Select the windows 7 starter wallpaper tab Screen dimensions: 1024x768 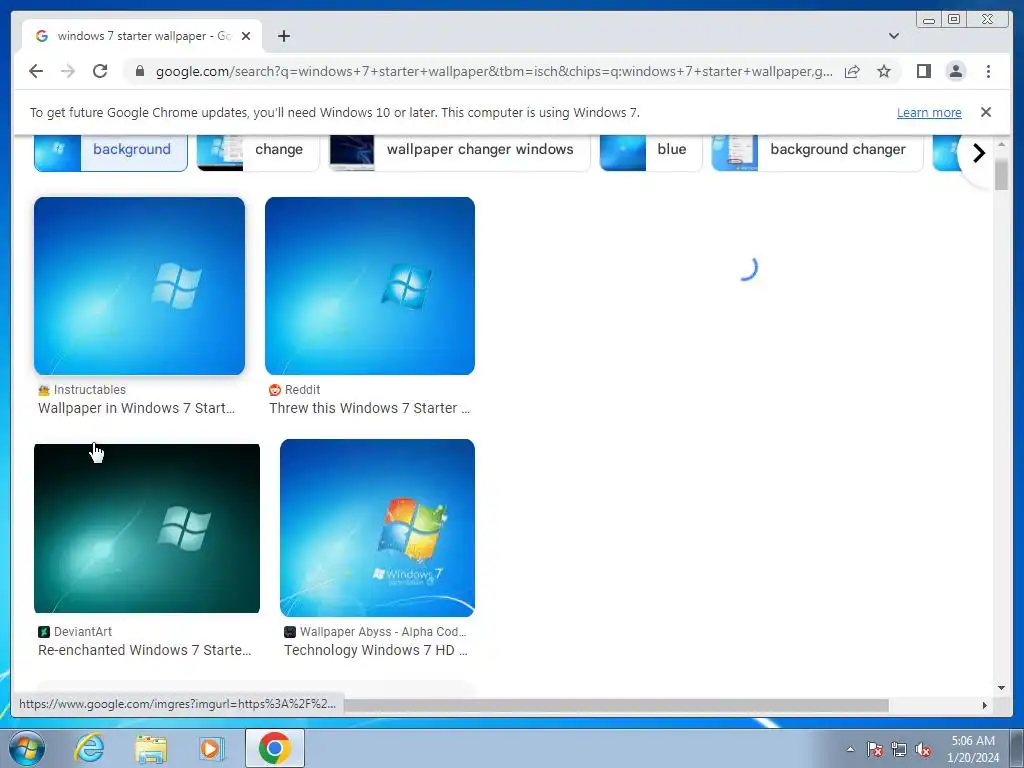click(142, 36)
